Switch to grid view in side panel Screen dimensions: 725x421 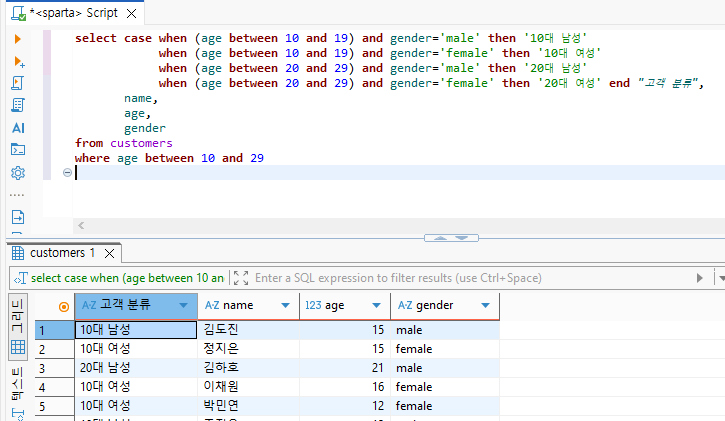click(x=18, y=327)
